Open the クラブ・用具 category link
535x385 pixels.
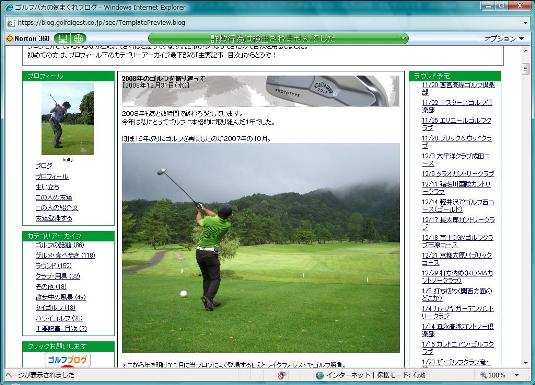(58, 276)
